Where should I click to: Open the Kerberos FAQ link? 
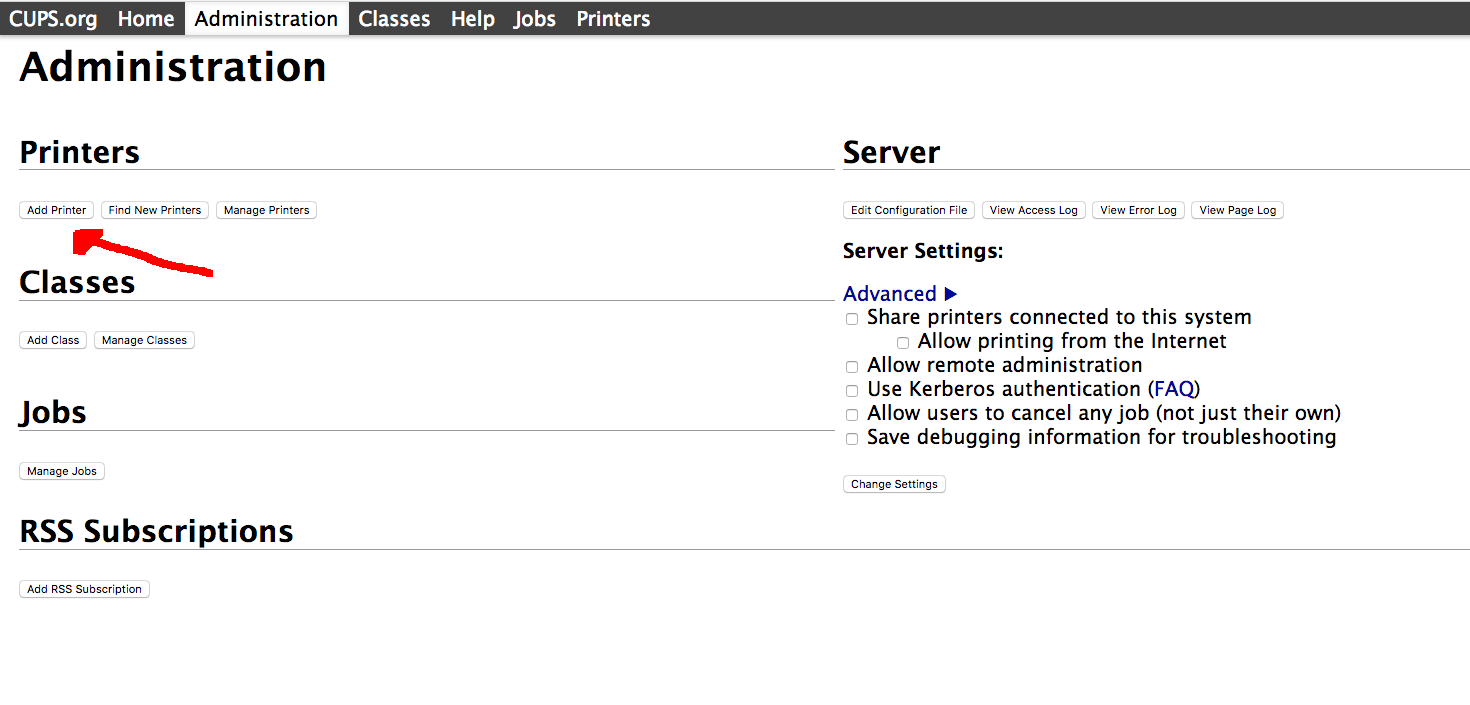click(1173, 388)
